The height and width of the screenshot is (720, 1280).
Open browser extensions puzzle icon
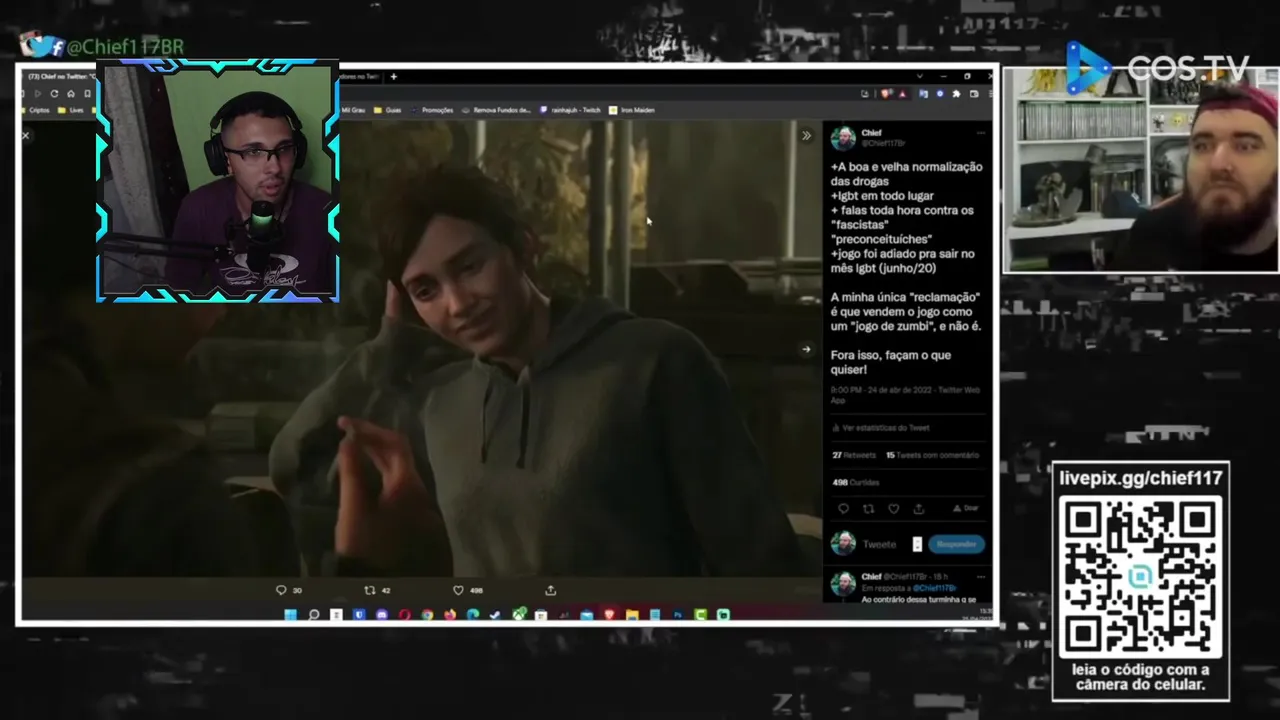coord(957,94)
